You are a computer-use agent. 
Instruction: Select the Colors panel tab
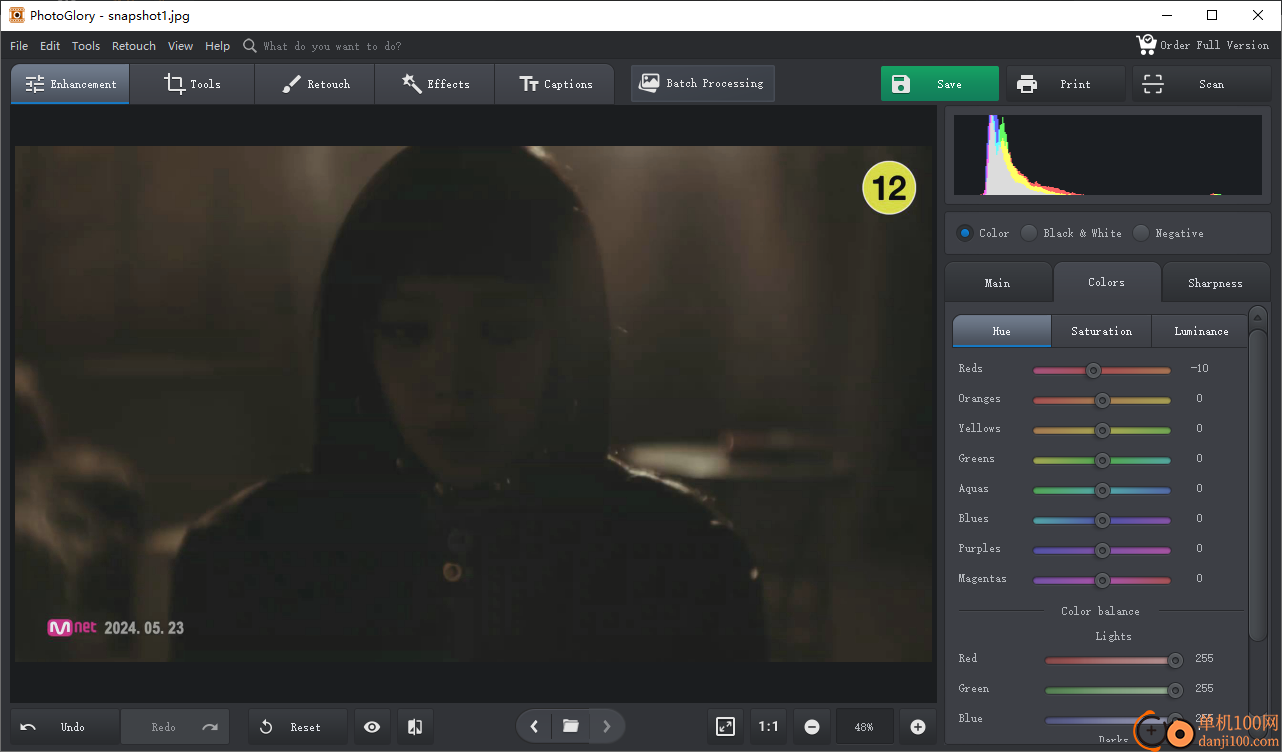pyautogui.click(x=1107, y=282)
